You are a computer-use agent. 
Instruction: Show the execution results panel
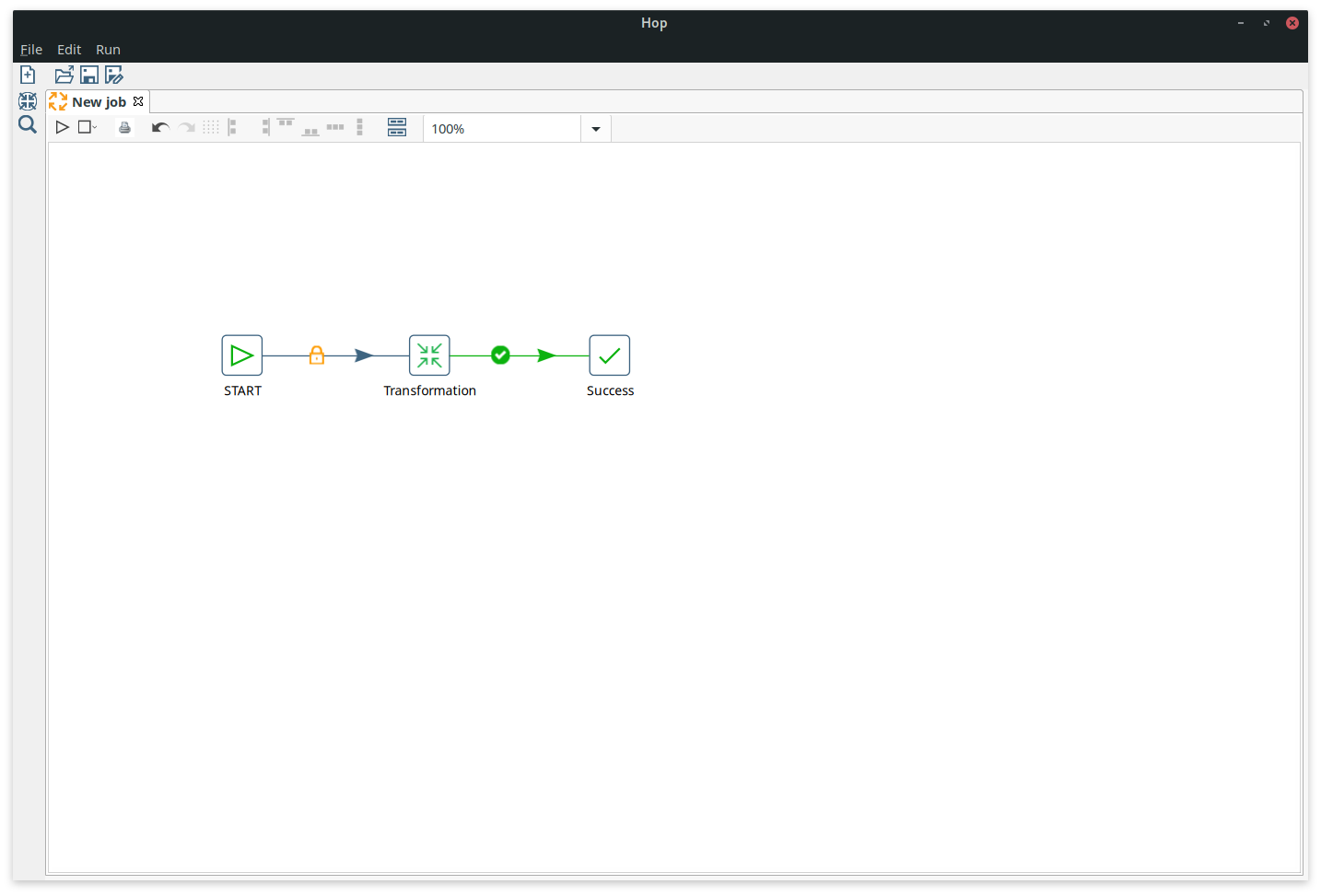pyautogui.click(x=396, y=126)
